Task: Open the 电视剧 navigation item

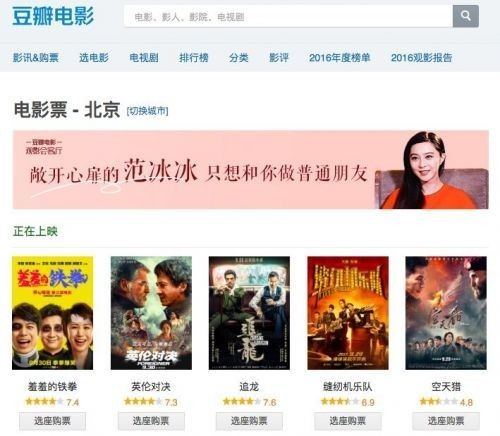Action: click(x=144, y=58)
